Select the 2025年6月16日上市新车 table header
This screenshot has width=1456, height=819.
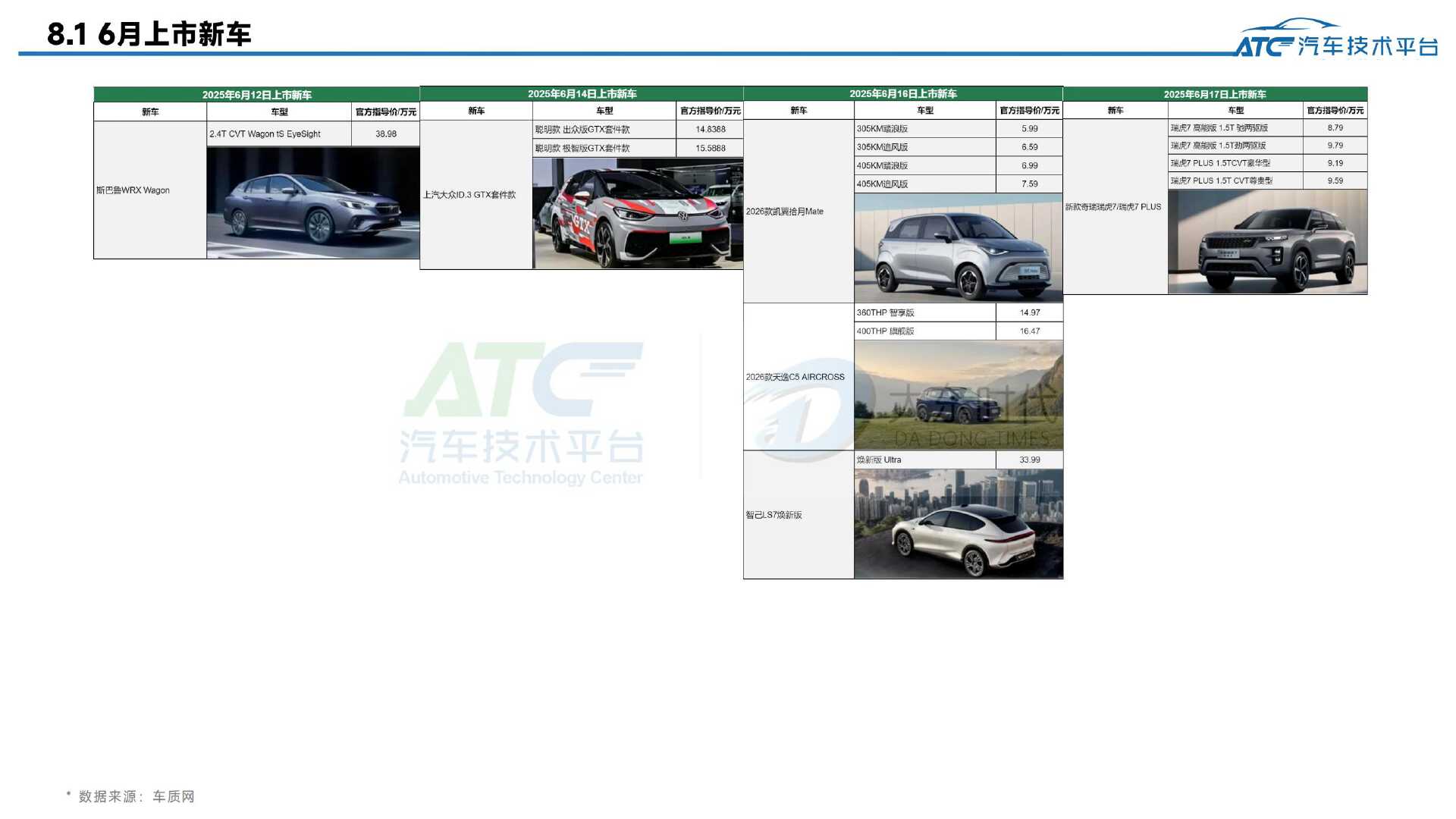click(x=903, y=94)
